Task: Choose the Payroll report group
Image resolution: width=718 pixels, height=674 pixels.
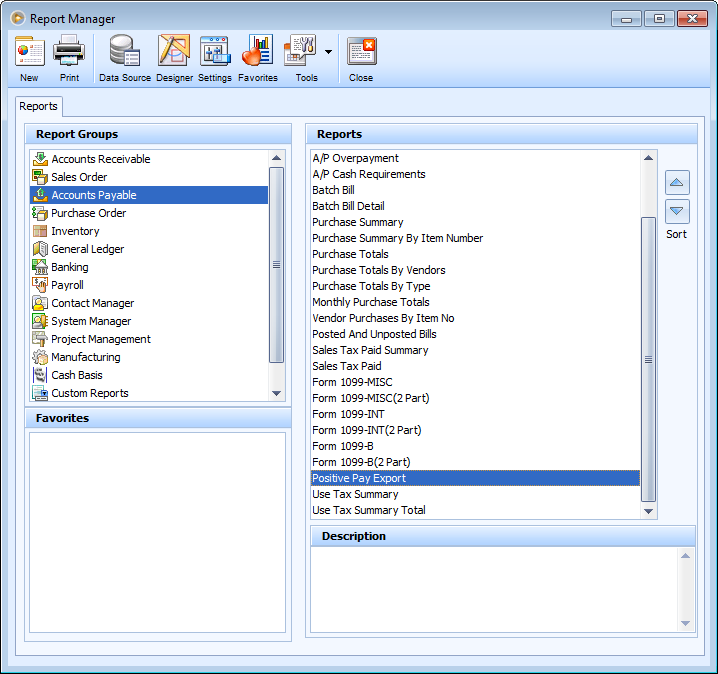Action: [x=68, y=285]
